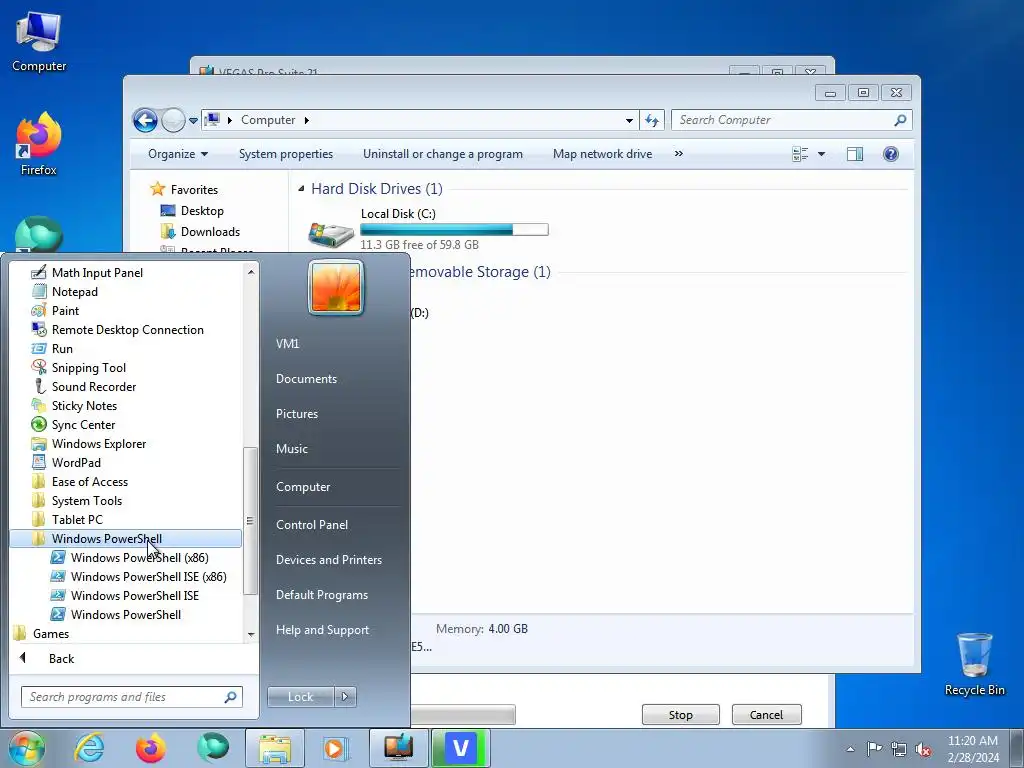Click the Start orb on the taskbar
This screenshot has width=1024, height=768.
tap(27, 748)
